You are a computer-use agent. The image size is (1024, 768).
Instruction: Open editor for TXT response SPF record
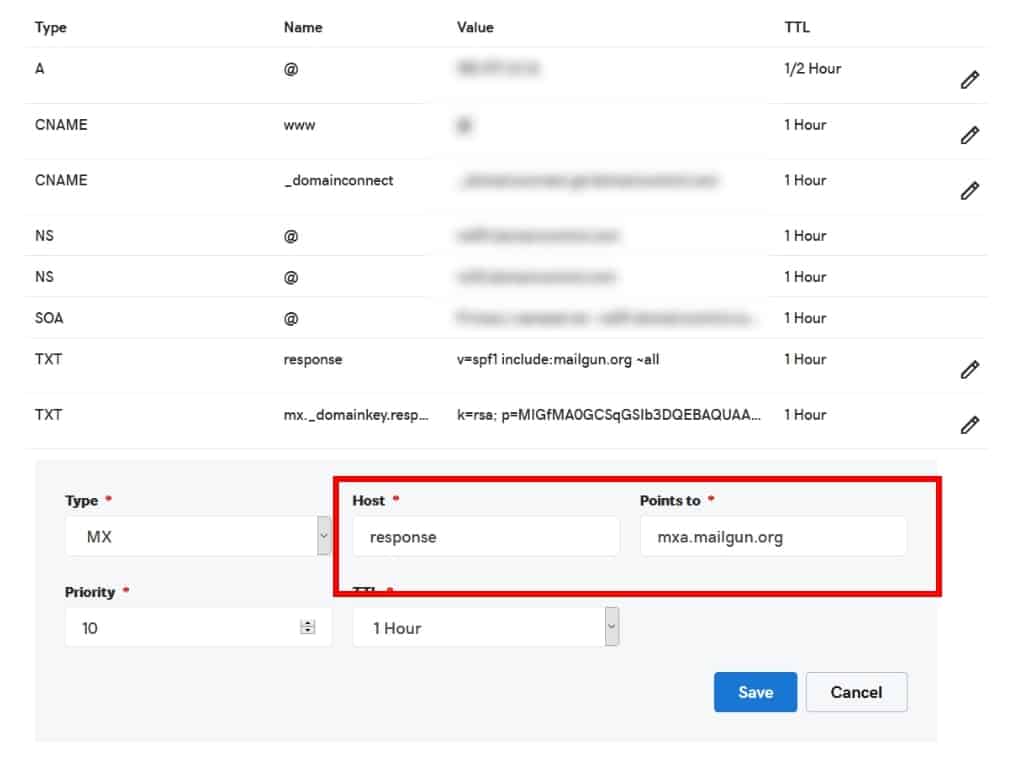coord(968,370)
